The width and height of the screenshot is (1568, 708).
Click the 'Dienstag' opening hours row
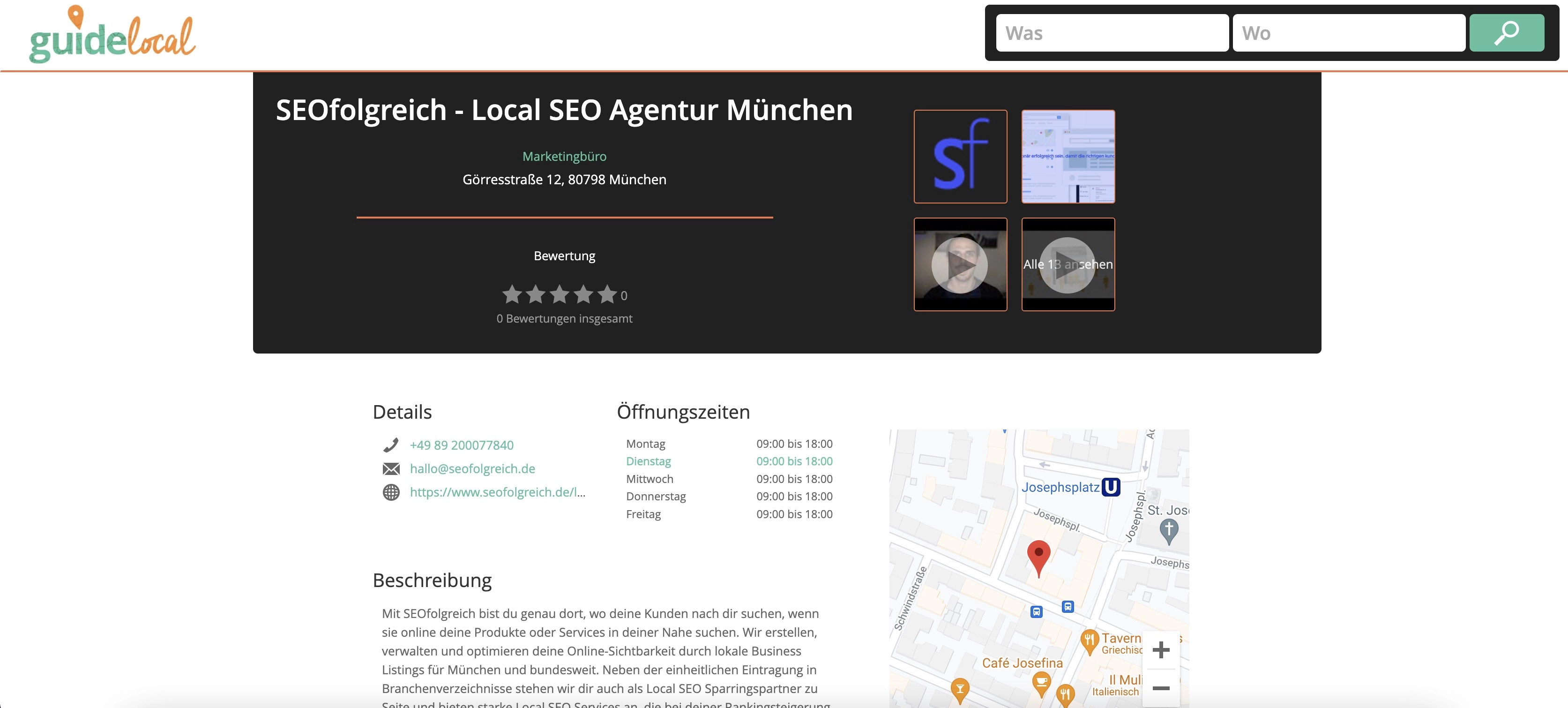(729, 461)
